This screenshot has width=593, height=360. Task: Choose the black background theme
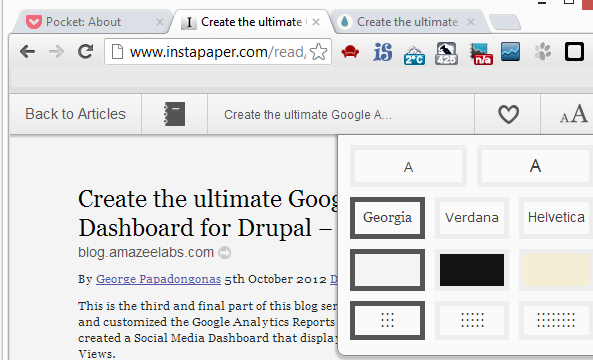472,270
